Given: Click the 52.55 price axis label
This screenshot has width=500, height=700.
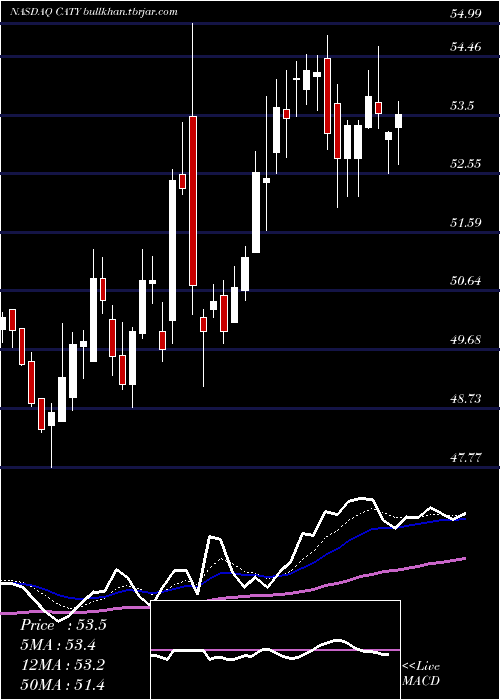Looking at the screenshot, I should (x=466, y=164).
